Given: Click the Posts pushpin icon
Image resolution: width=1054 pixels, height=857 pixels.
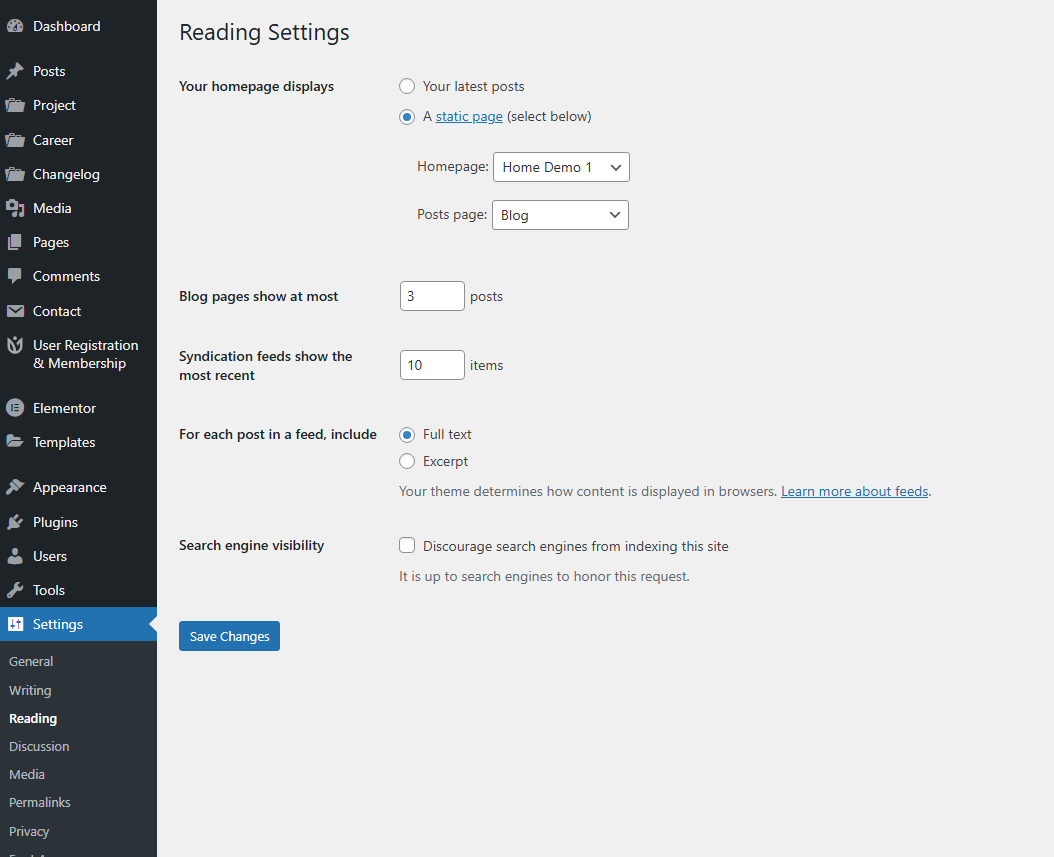Looking at the screenshot, I should point(15,72).
